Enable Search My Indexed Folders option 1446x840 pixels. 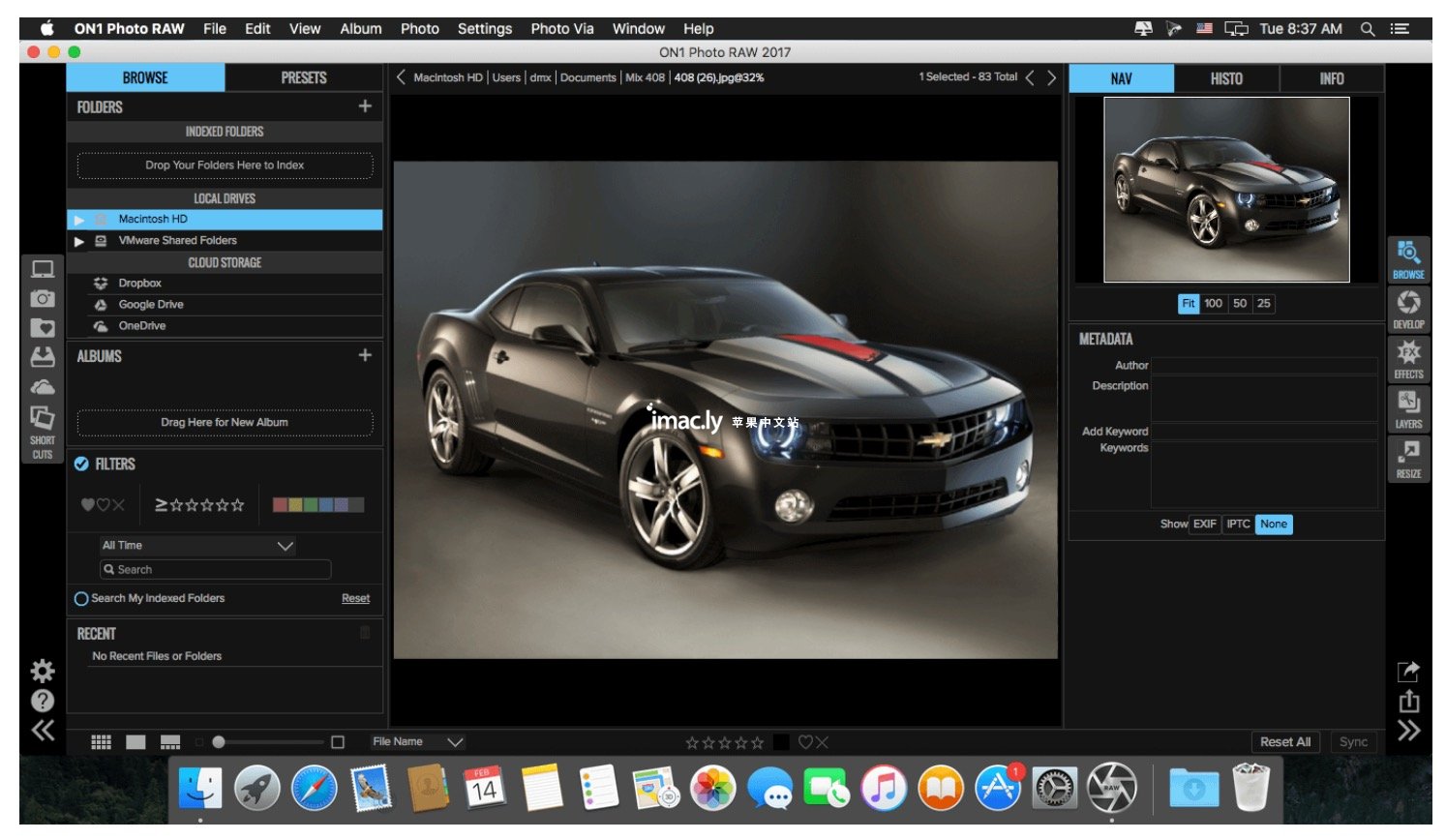coord(81,599)
